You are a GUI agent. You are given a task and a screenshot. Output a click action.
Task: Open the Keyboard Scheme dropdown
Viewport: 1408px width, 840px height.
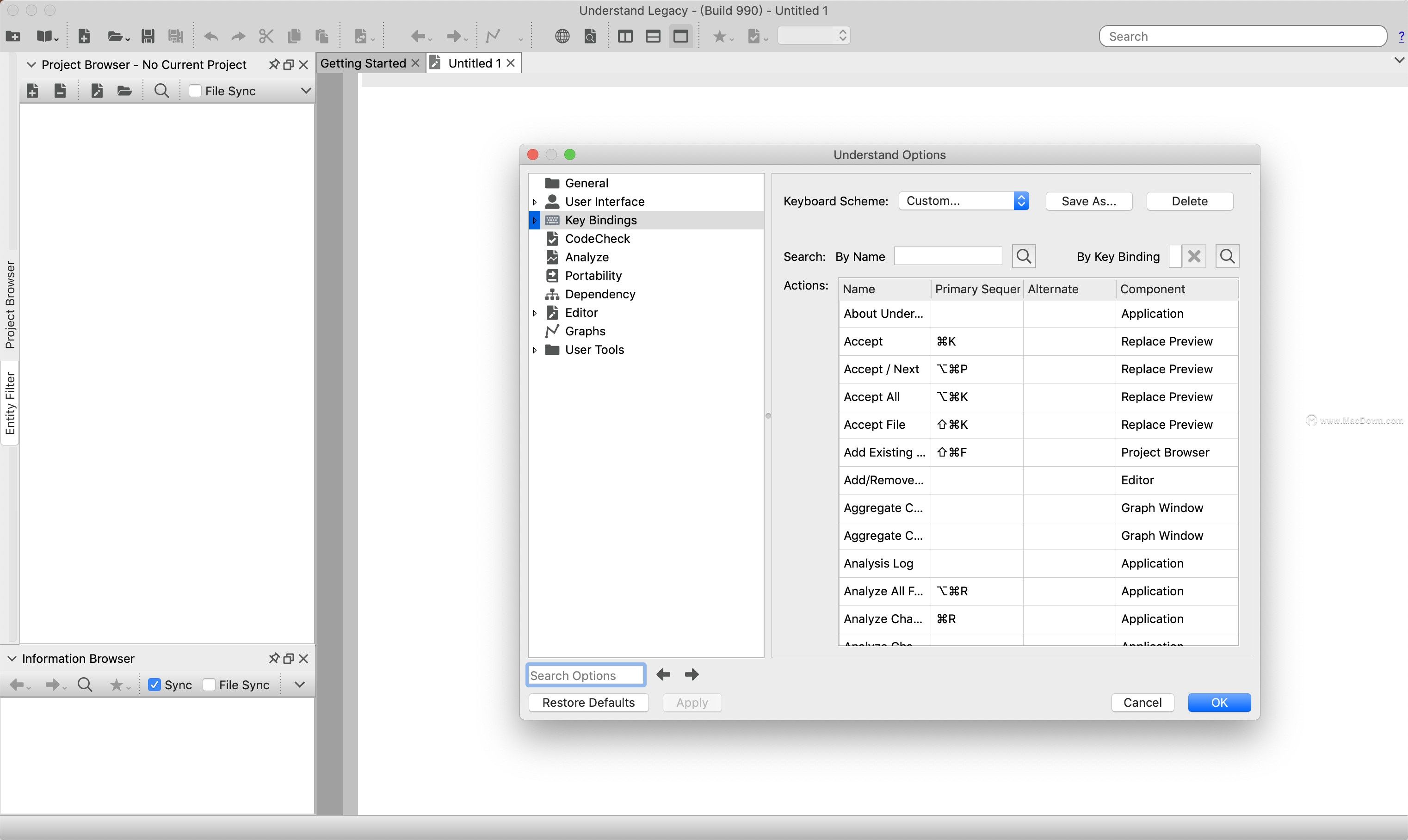[964, 201]
